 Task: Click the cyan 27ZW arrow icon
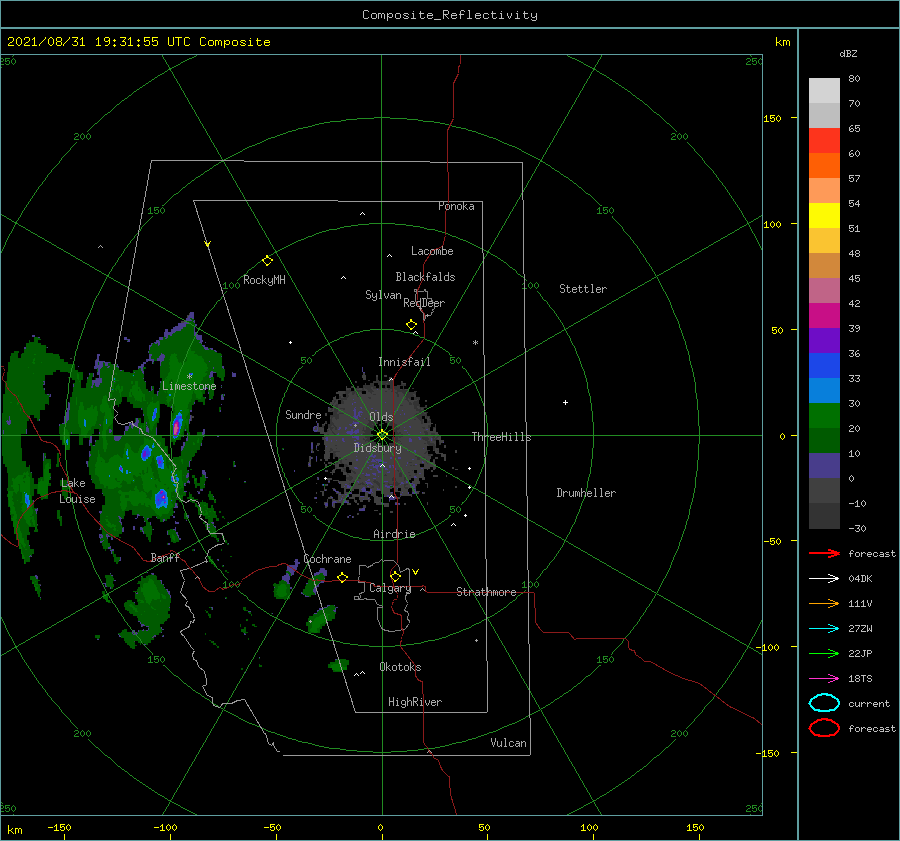coord(824,629)
